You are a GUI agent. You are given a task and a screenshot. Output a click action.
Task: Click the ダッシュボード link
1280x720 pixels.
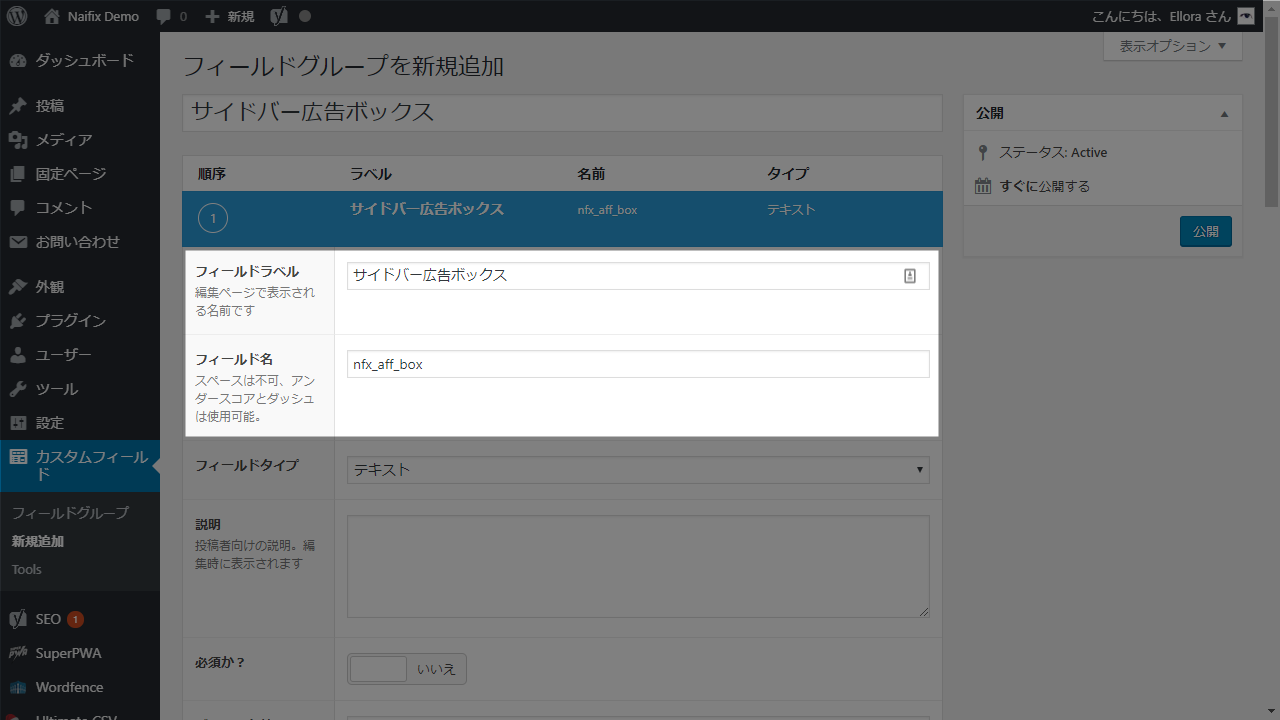(84, 60)
